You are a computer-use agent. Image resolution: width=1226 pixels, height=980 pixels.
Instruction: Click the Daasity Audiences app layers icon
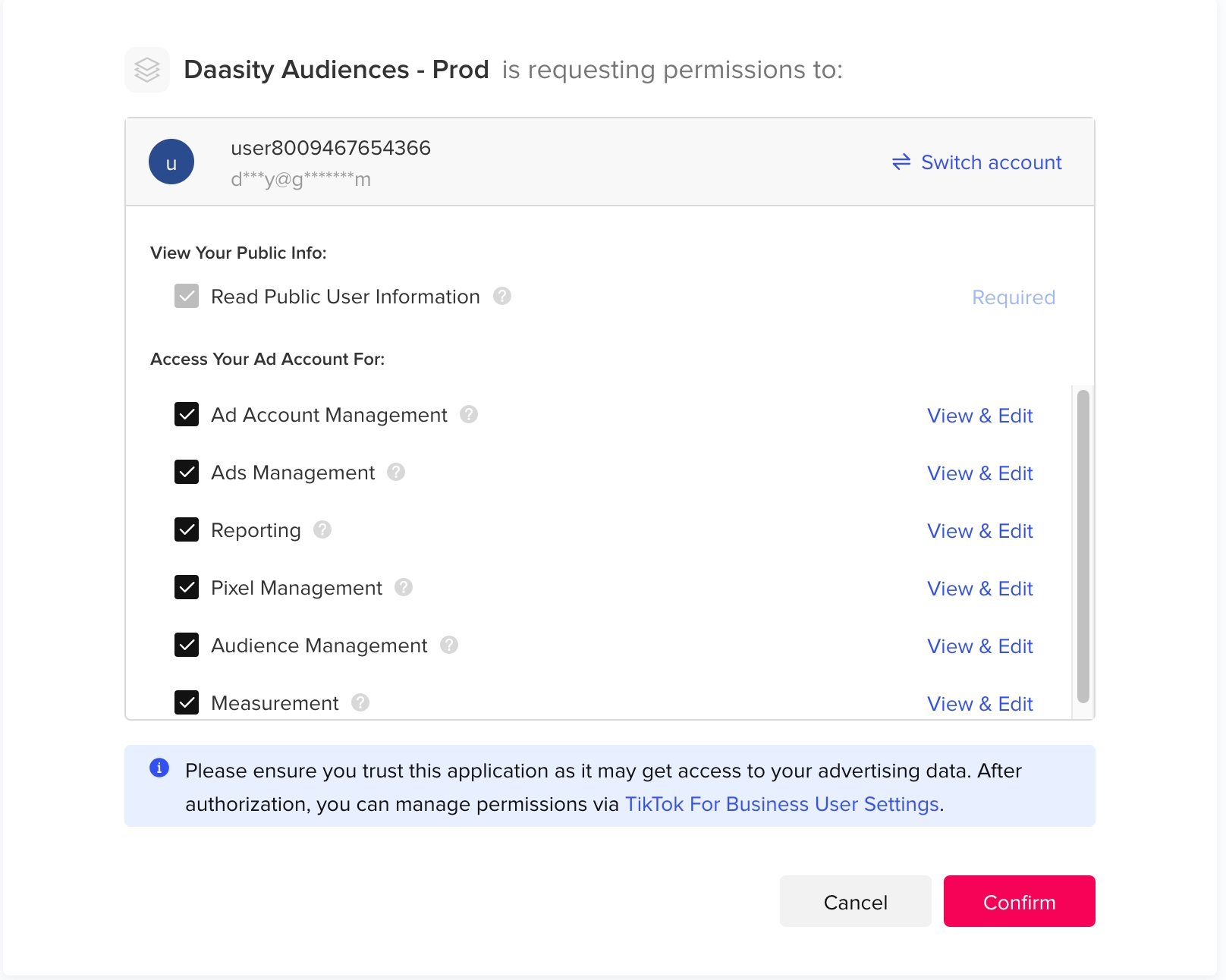147,70
